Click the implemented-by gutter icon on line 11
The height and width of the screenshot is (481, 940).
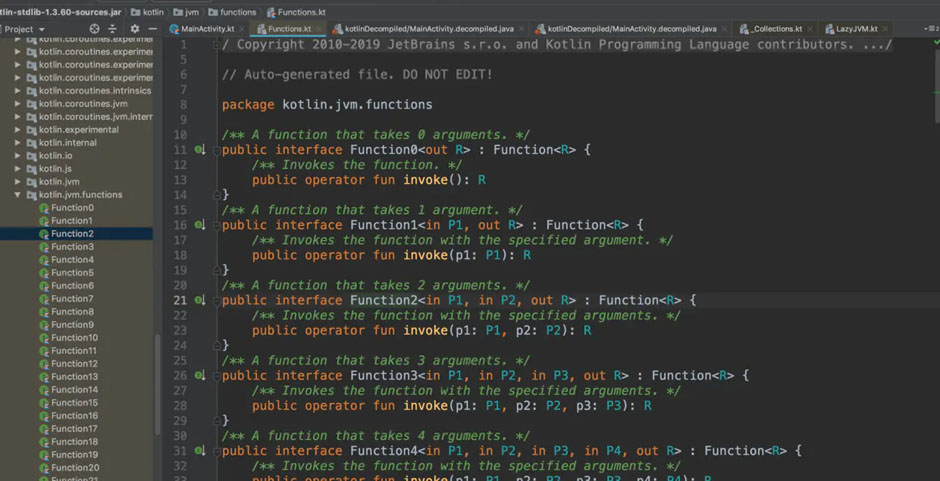pyautogui.click(x=199, y=150)
